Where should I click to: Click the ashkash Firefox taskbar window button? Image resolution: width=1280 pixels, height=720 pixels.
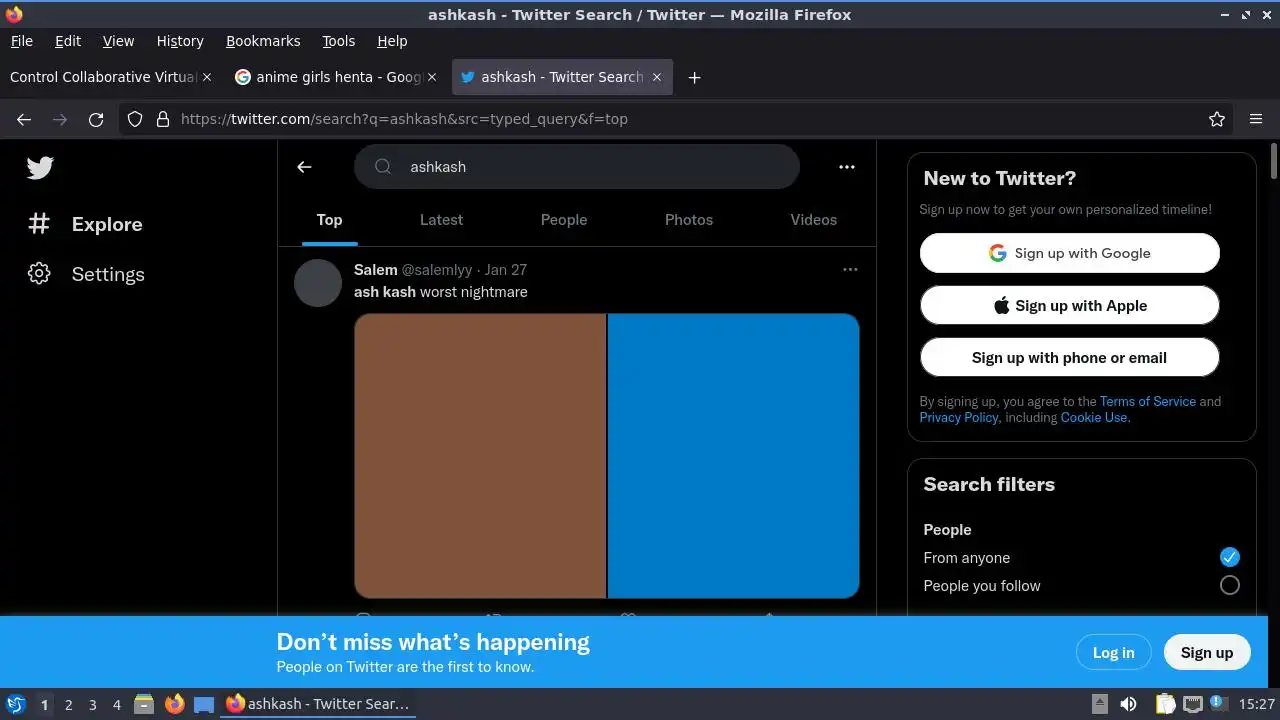[318, 704]
